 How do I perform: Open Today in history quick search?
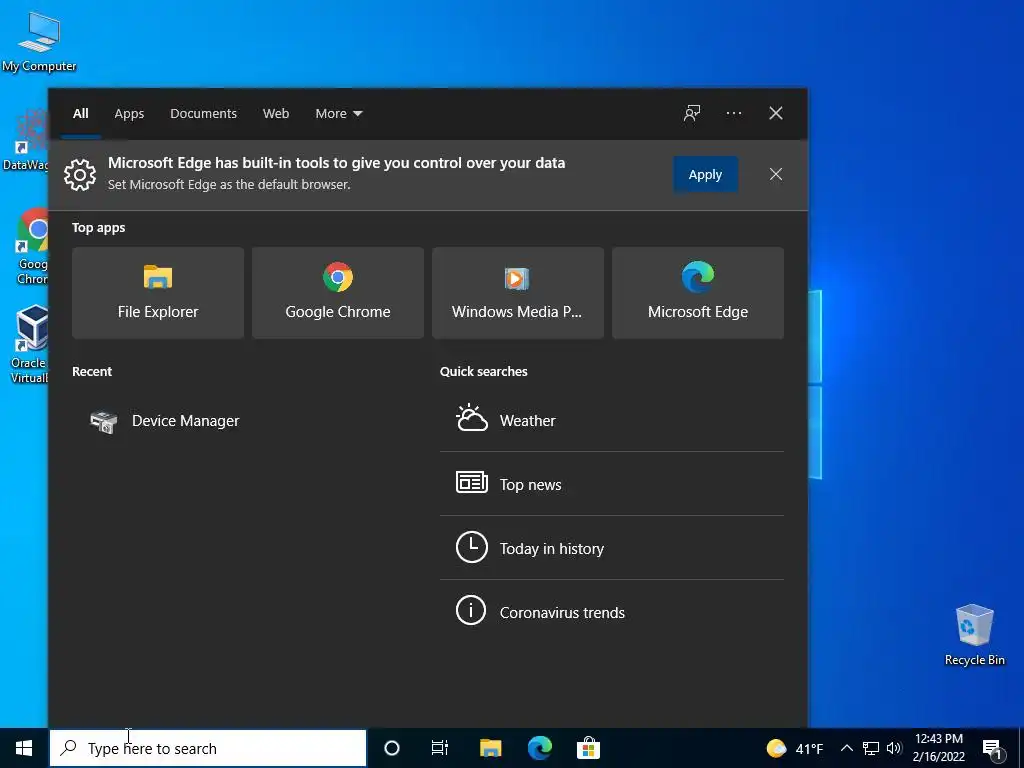(x=611, y=548)
